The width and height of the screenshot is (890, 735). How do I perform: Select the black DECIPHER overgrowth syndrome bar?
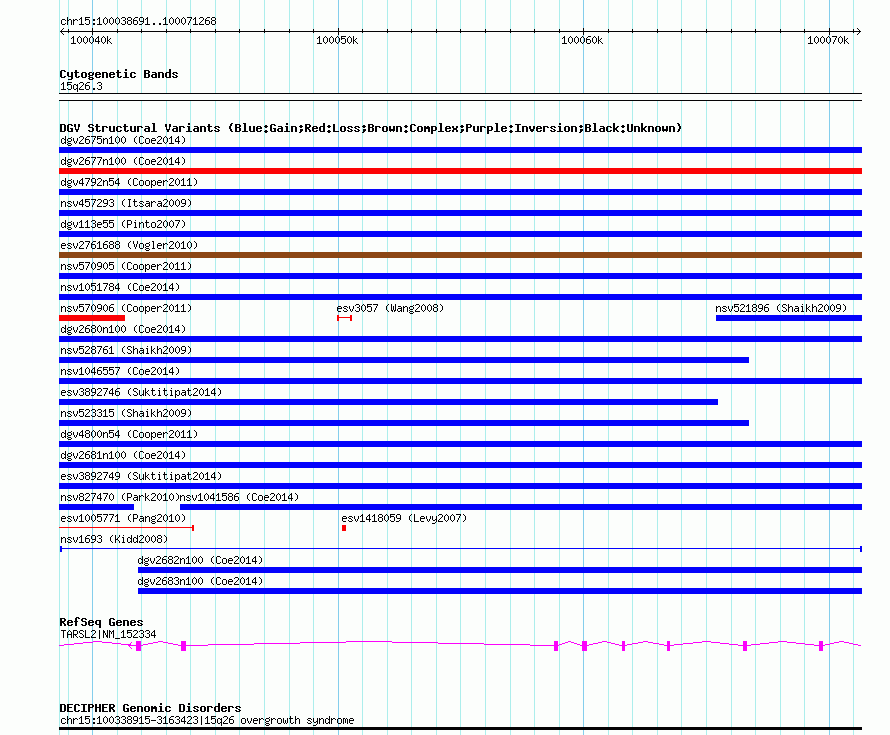point(460,728)
